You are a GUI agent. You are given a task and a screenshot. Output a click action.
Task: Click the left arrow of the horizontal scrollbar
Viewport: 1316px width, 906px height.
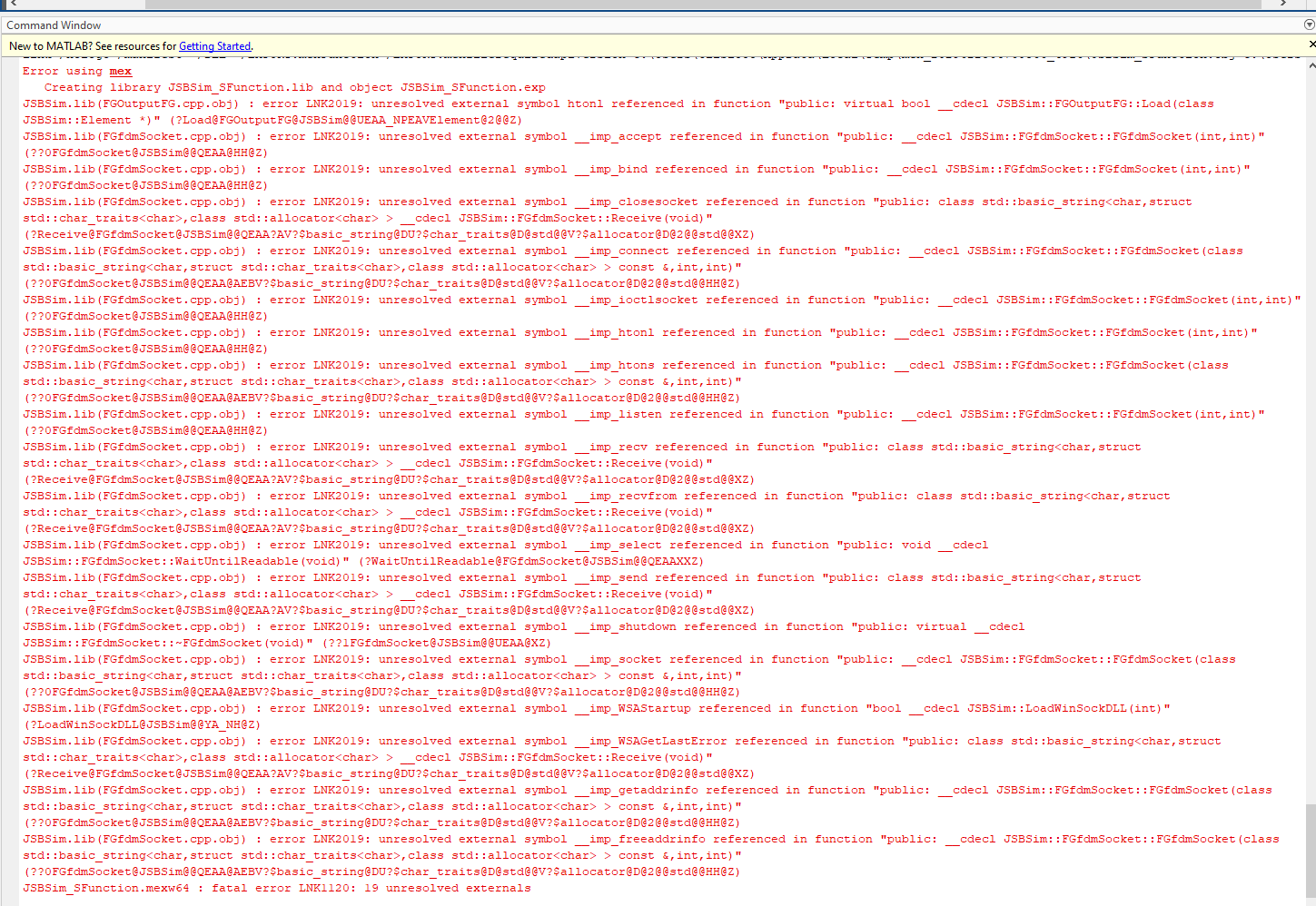pos(13,4)
